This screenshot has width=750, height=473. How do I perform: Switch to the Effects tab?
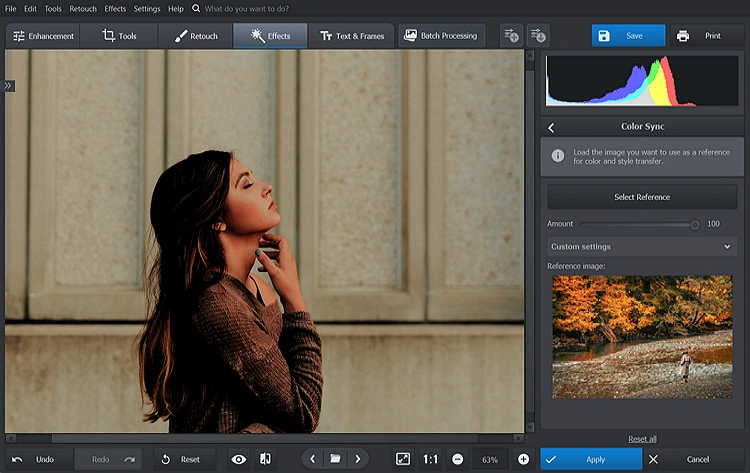pyautogui.click(x=270, y=36)
